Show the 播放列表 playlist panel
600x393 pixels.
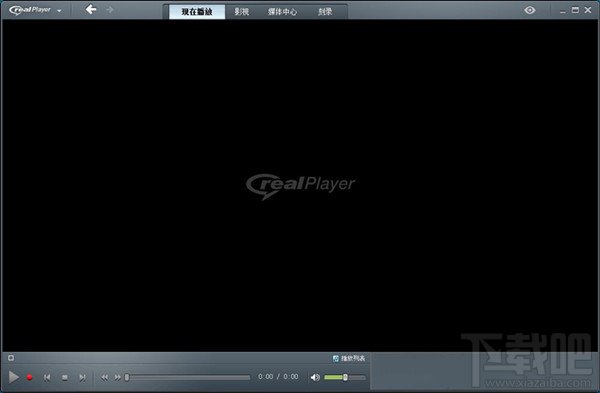pos(349,358)
